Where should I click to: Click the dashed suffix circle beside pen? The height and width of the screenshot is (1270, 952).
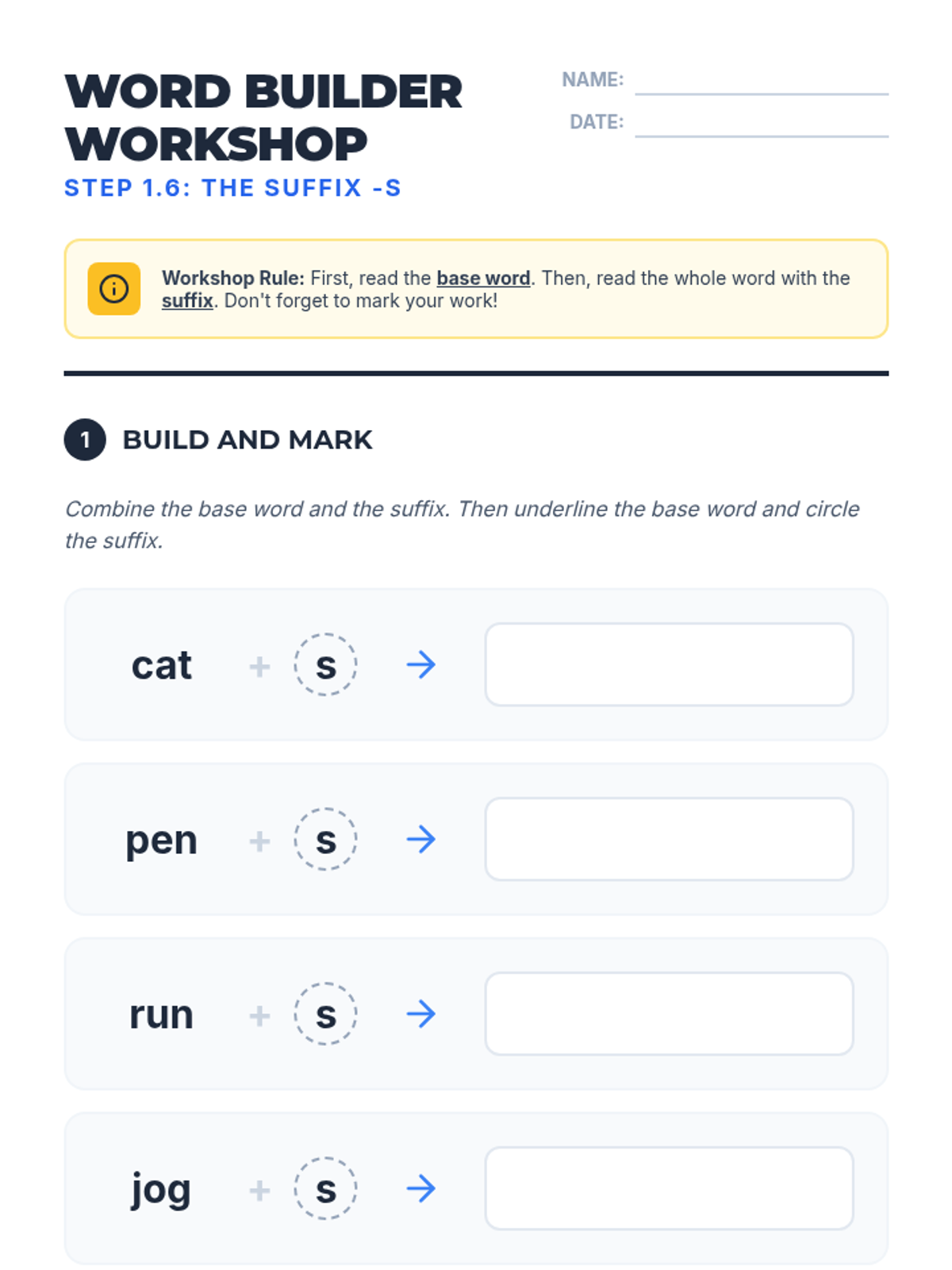[x=325, y=840]
